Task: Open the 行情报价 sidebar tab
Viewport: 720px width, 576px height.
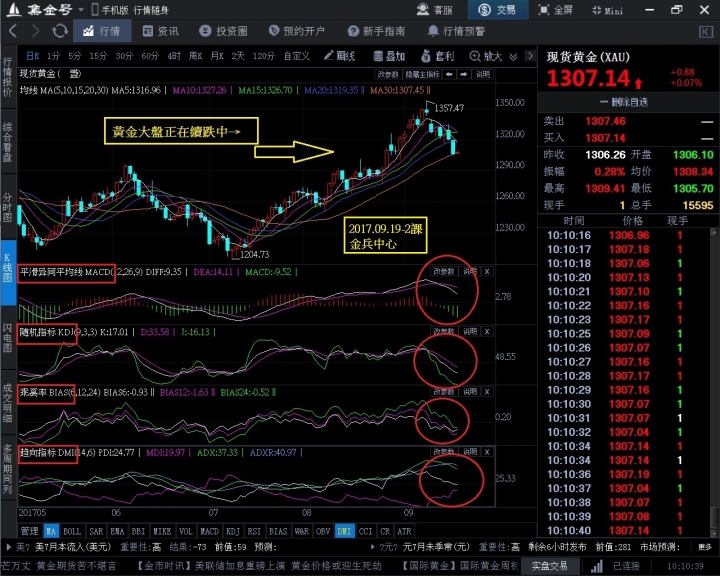Action: coord(8,77)
